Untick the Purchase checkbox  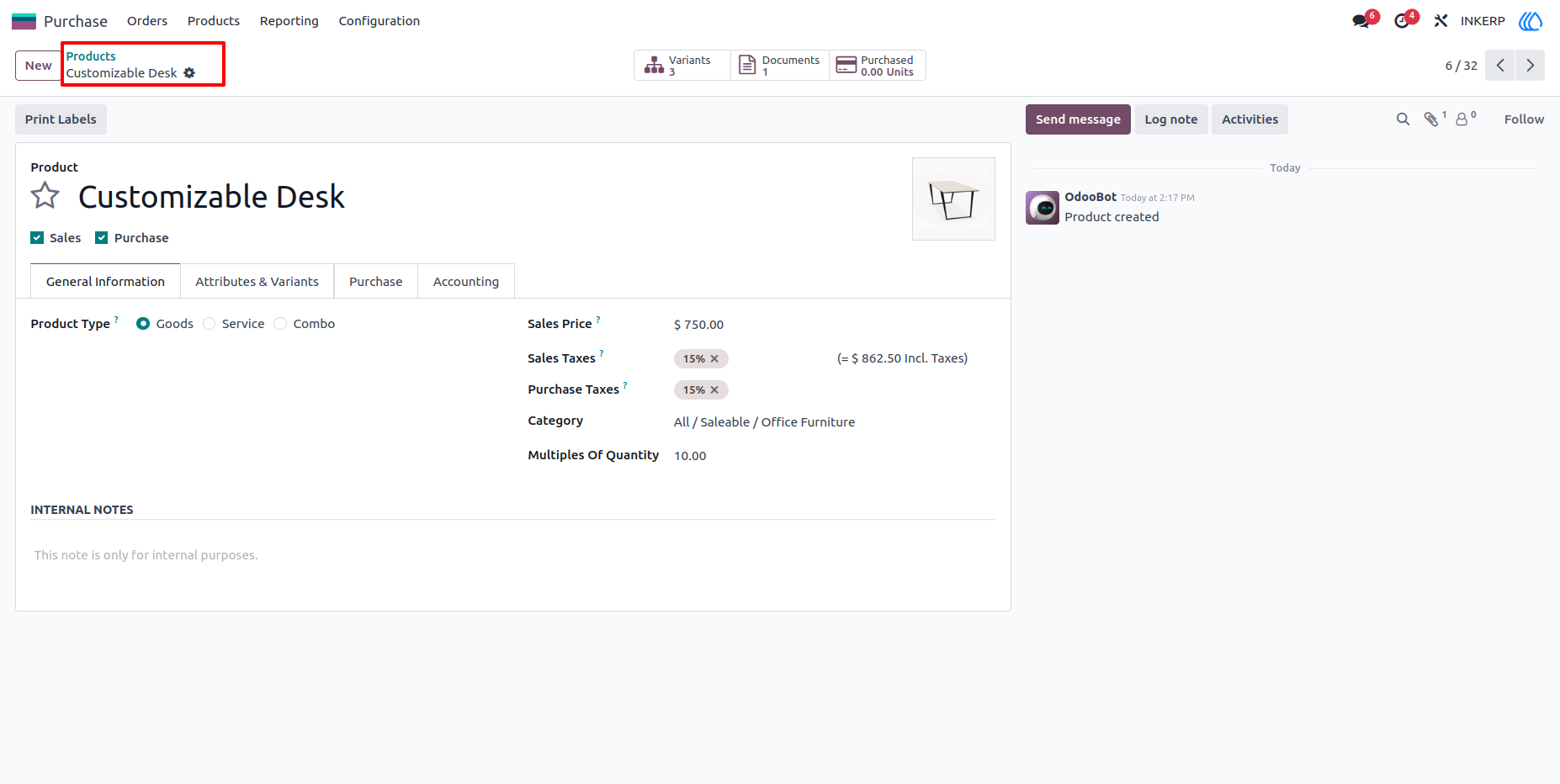[102, 238]
